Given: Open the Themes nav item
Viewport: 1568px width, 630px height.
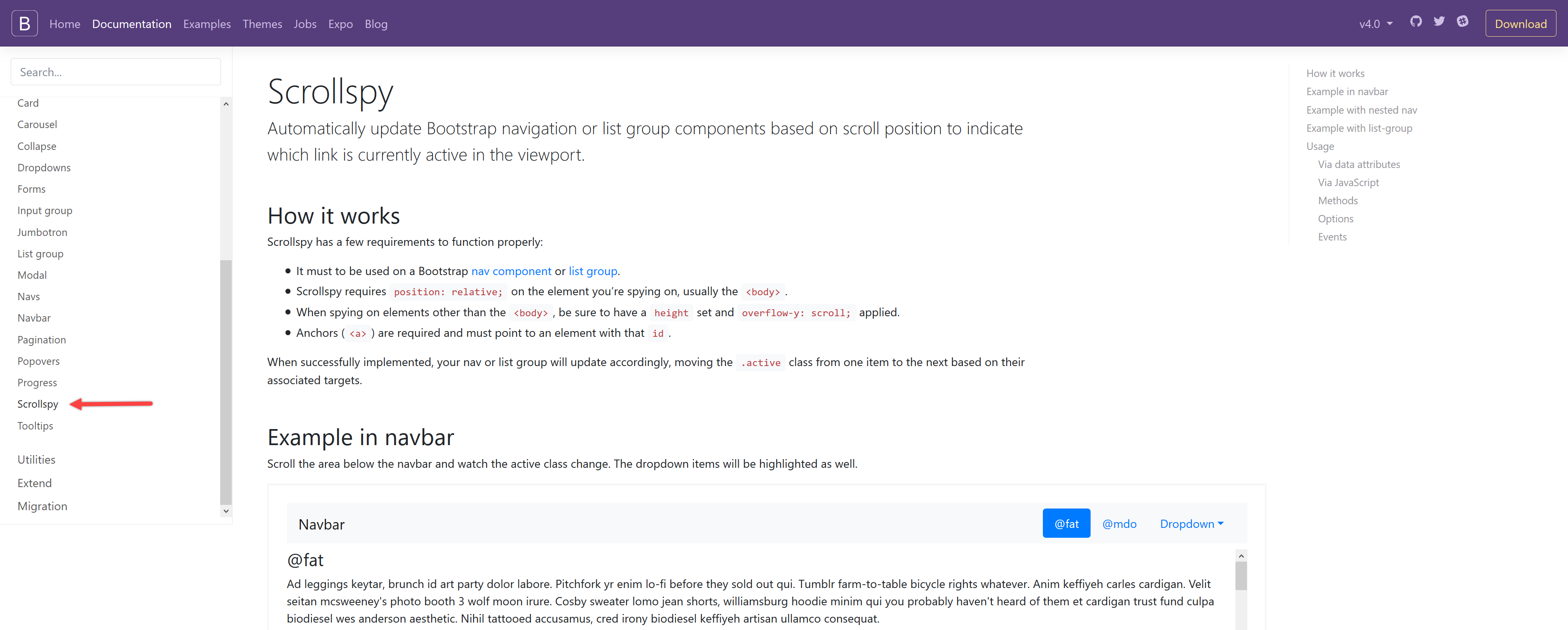Looking at the screenshot, I should [x=262, y=24].
